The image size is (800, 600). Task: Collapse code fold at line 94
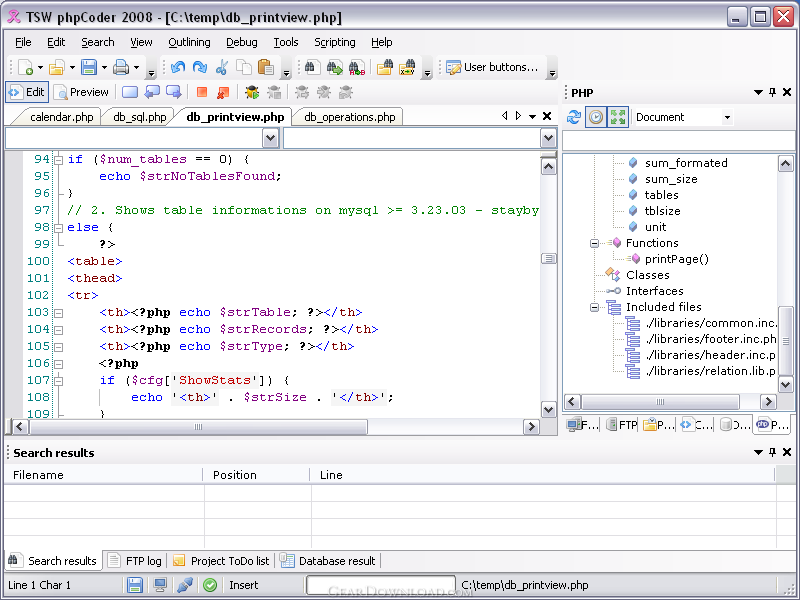(59, 160)
